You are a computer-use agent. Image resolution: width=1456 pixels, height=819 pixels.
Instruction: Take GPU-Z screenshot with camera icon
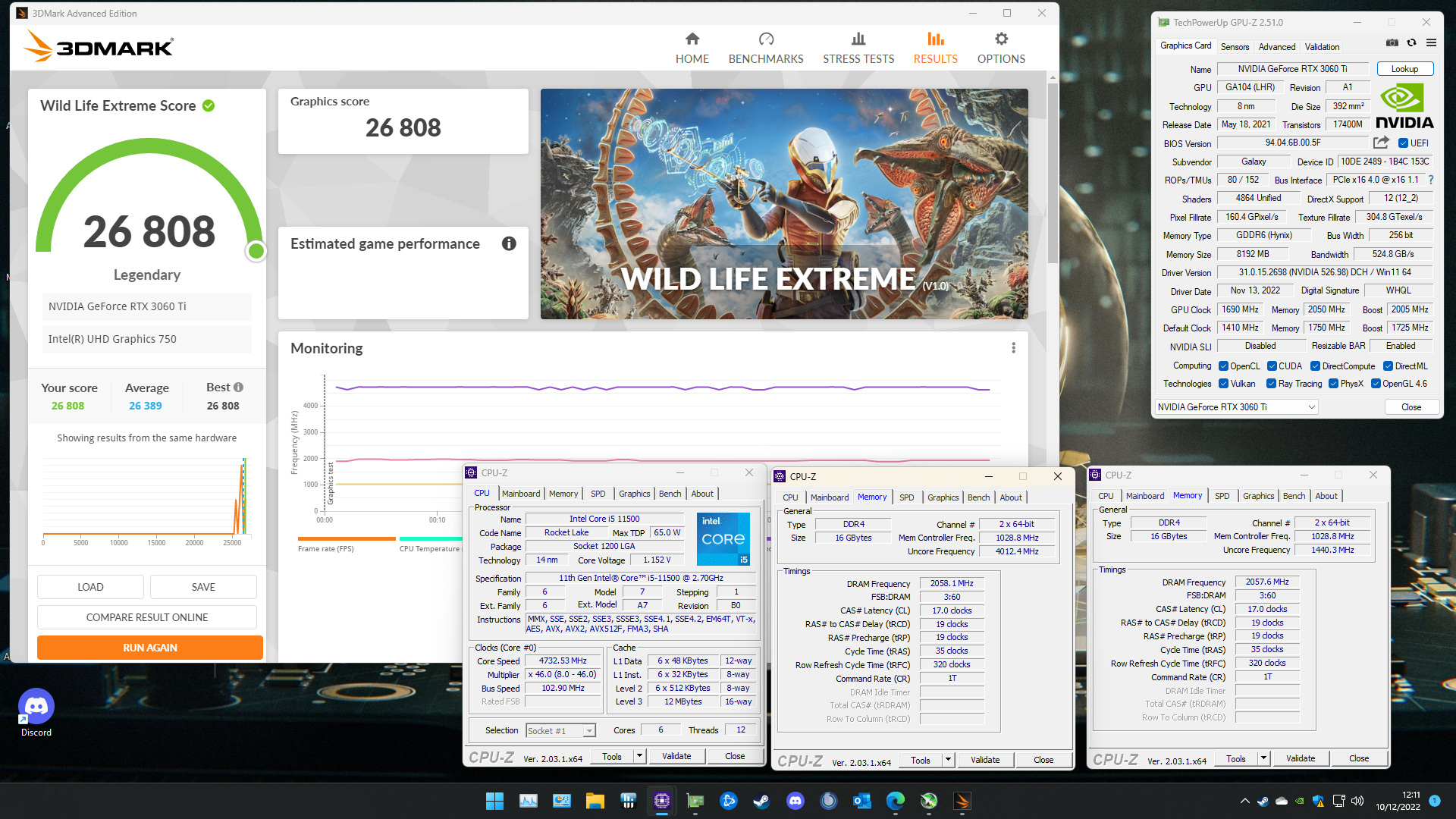point(1392,42)
